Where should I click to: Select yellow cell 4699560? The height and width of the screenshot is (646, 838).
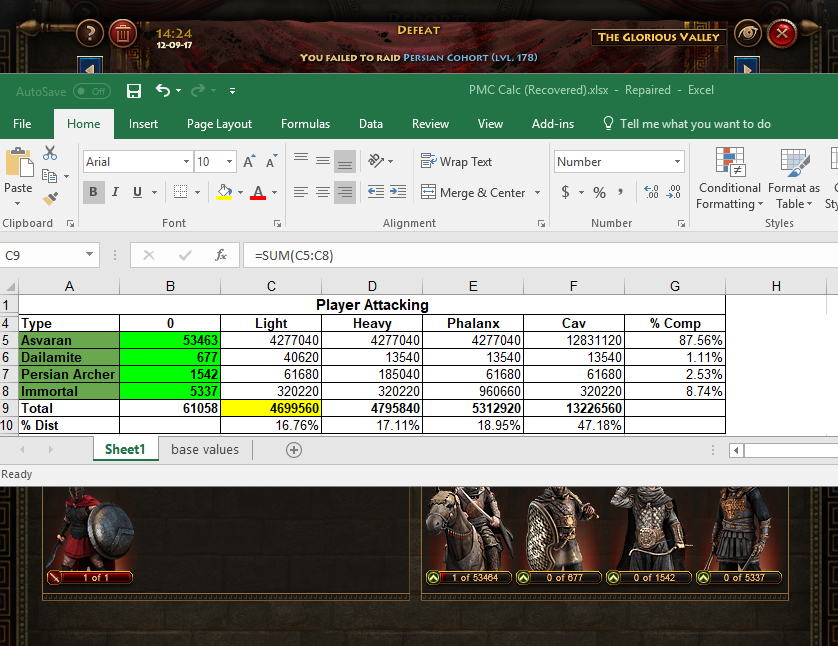pyautogui.click(x=271, y=408)
